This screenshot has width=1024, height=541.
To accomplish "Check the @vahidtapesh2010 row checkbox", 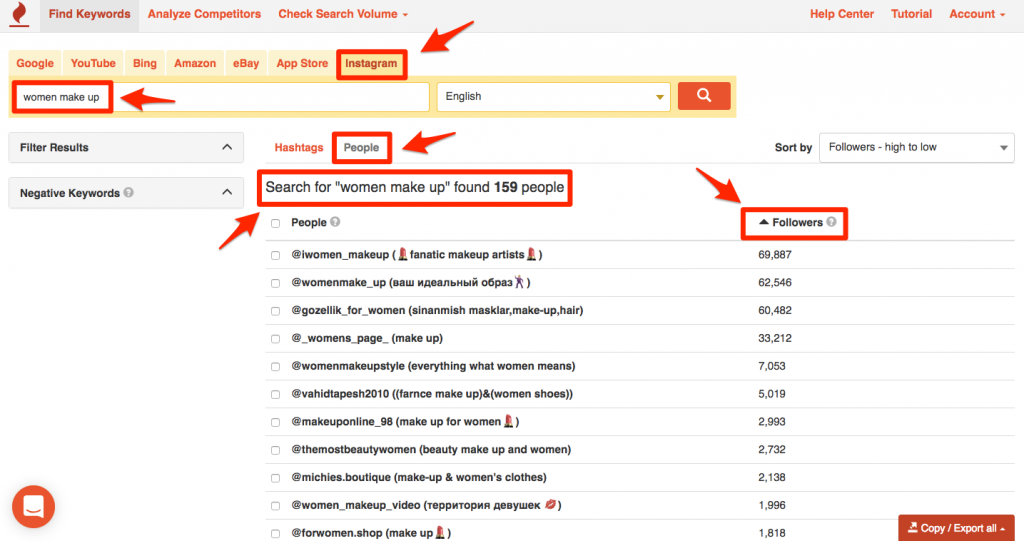I will 276,395.
